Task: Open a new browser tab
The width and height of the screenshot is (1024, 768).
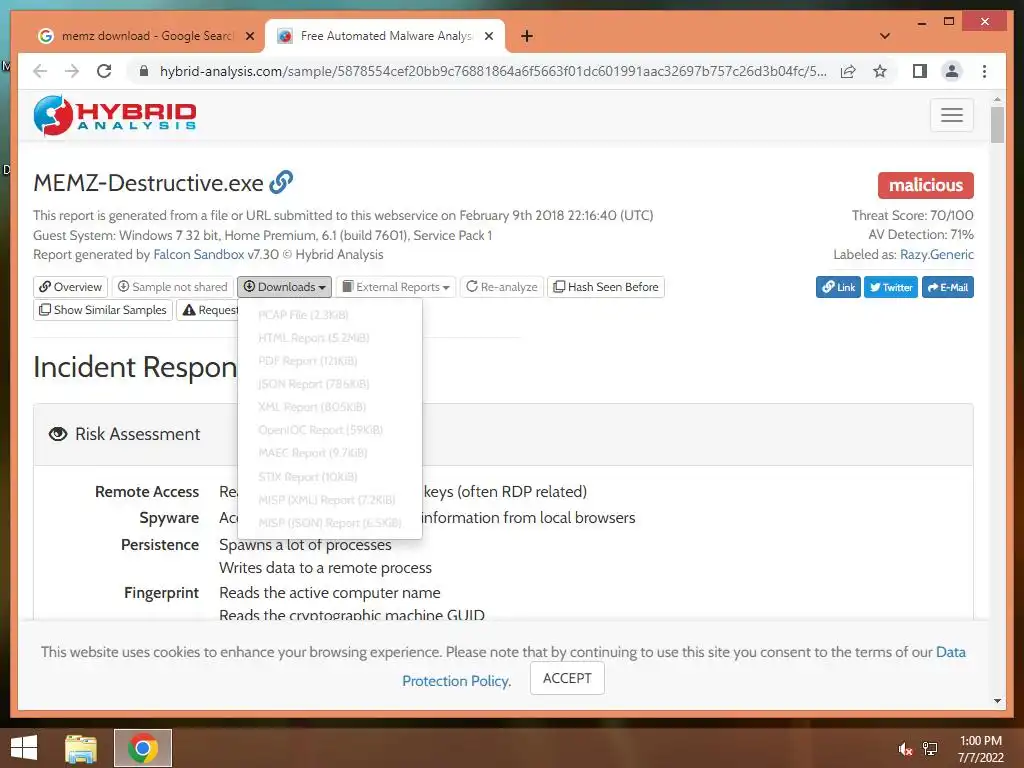Action: click(527, 36)
